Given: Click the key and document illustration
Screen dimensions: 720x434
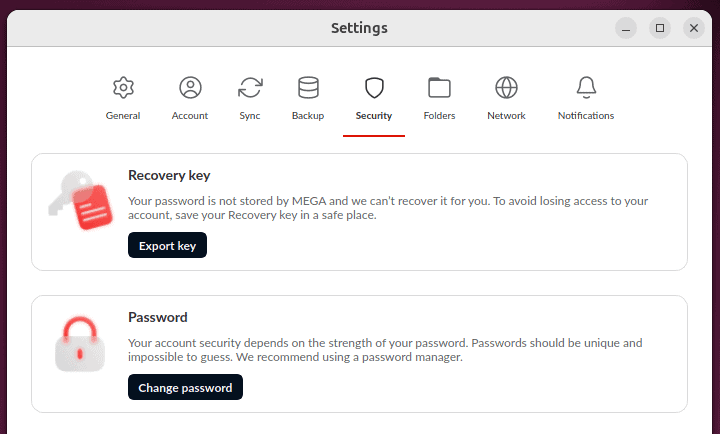Looking at the screenshot, I should pyautogui.click(x=81, y=200).
